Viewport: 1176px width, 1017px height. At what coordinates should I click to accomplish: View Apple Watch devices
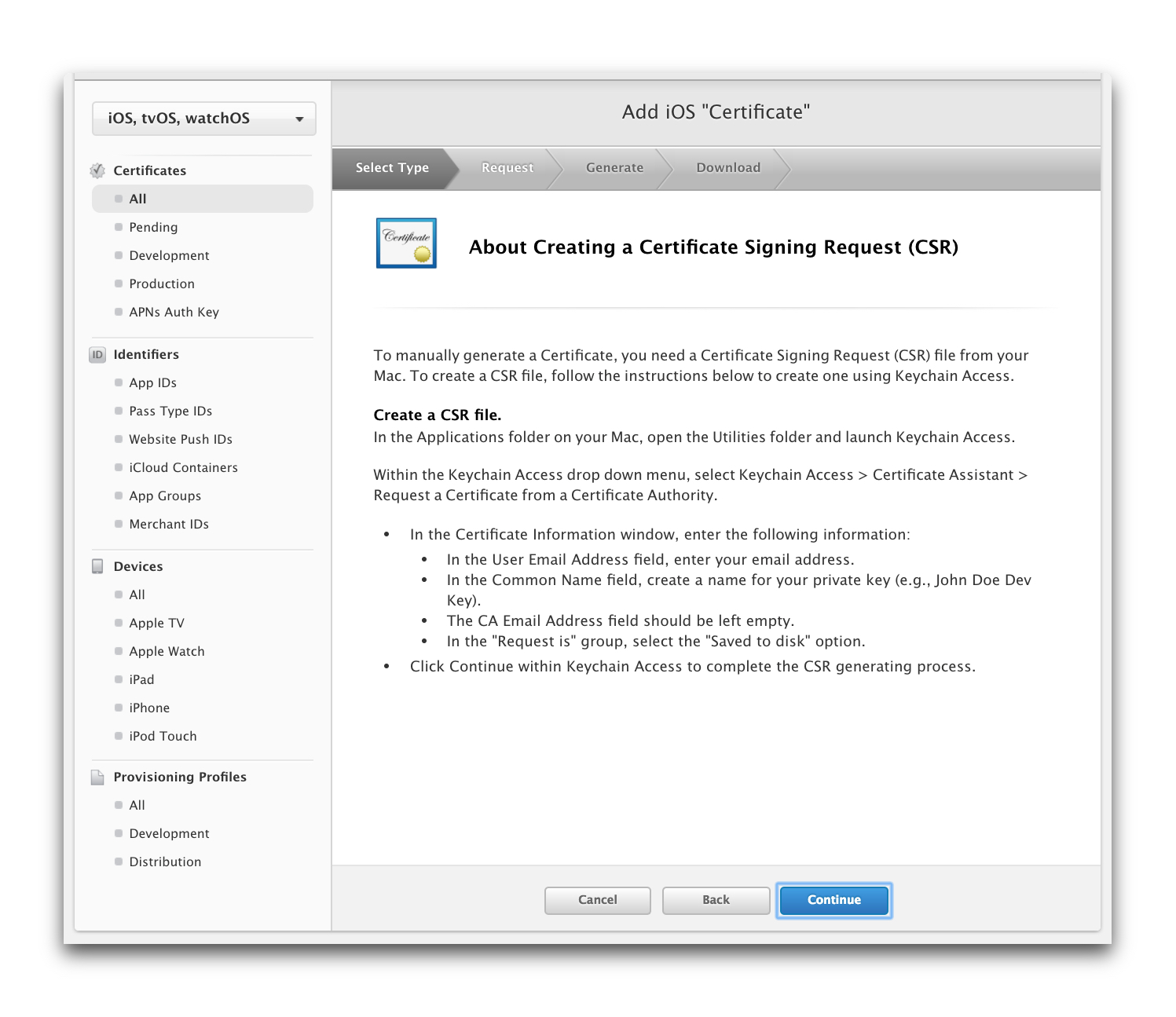[x=167, y=652]
